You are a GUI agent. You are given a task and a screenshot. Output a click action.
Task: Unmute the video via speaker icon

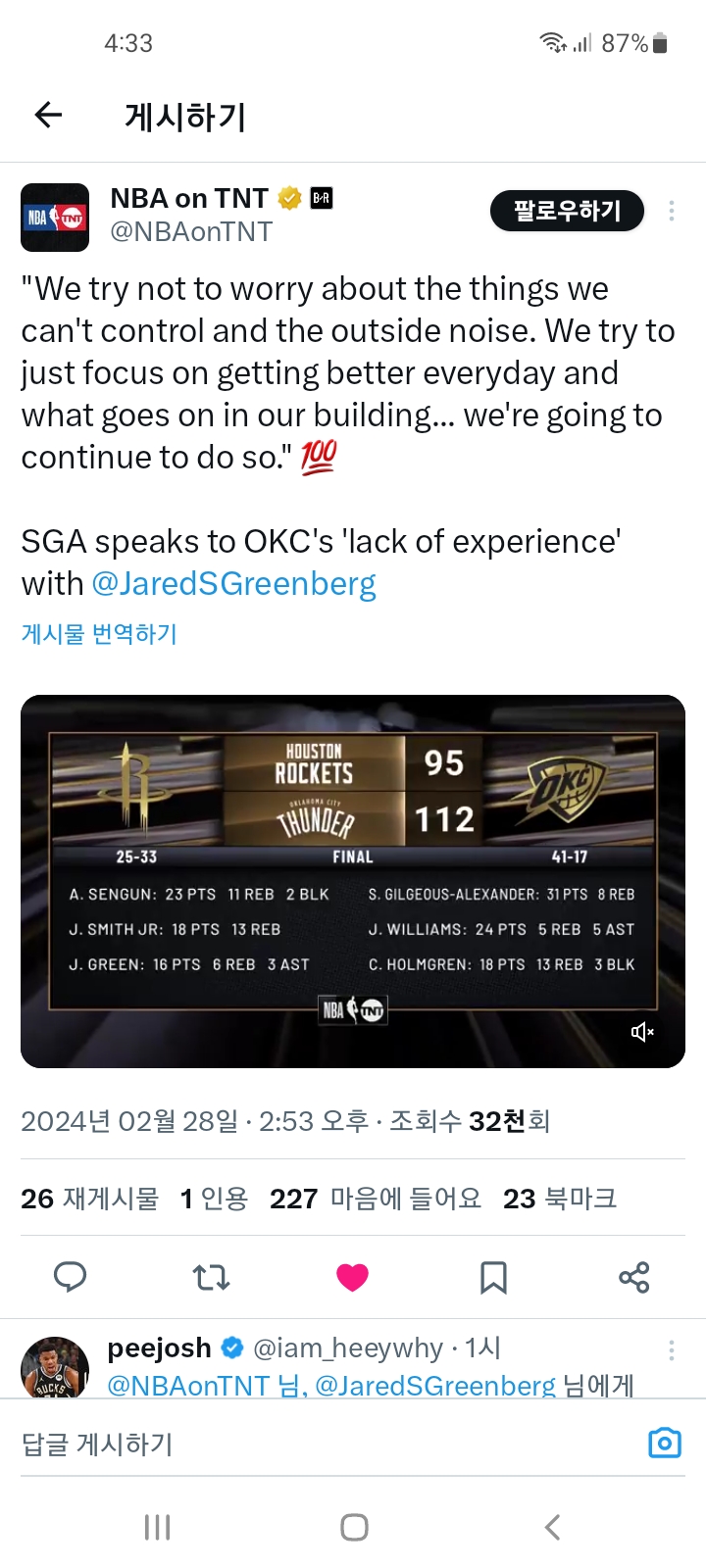click(642, 1032)
